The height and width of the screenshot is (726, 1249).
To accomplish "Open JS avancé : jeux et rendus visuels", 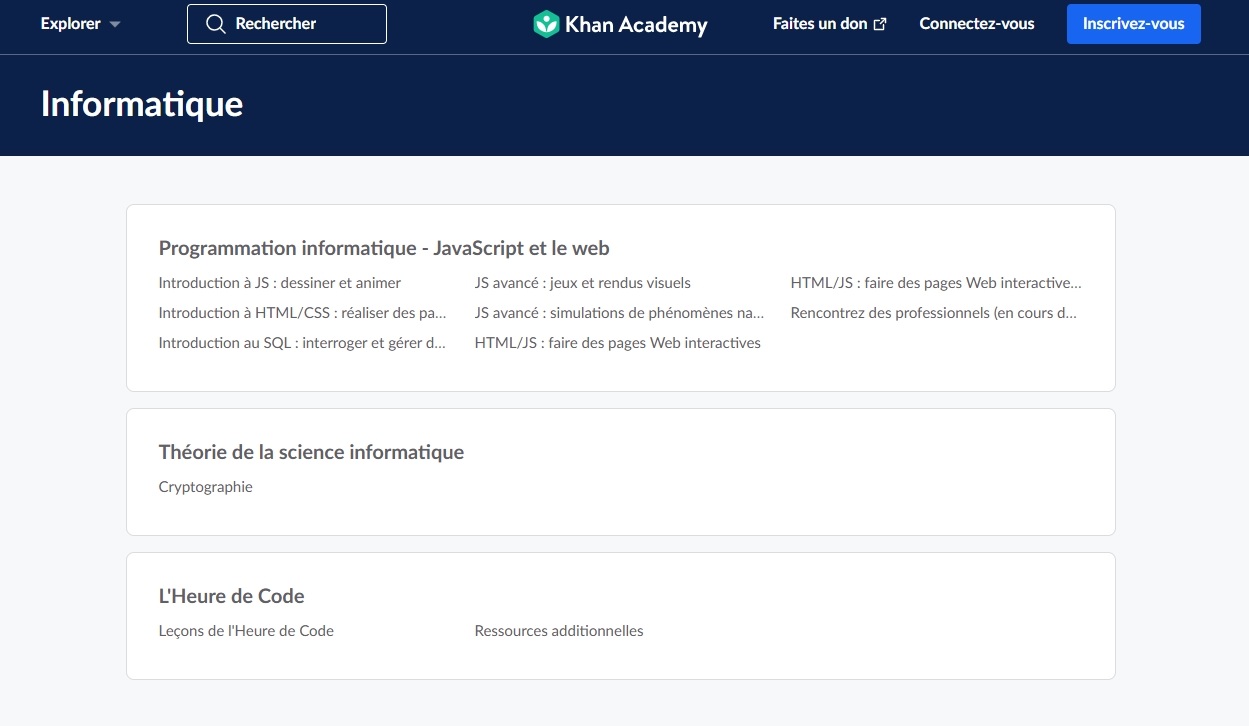I will [582, 283].
